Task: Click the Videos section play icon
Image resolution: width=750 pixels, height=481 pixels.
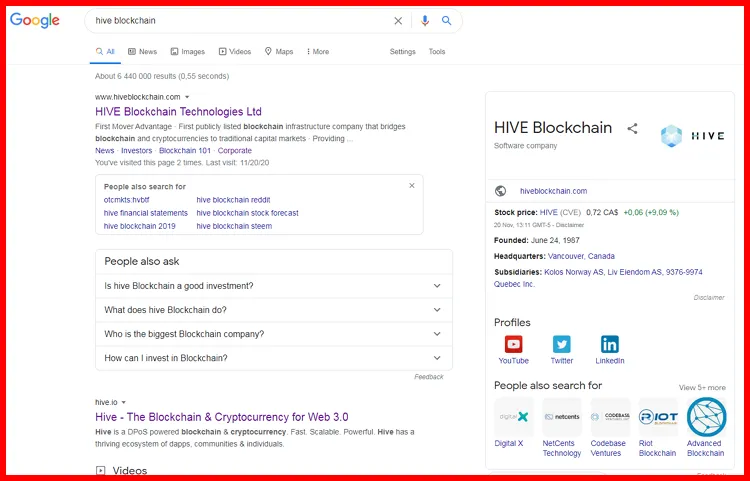Action: 100,470
